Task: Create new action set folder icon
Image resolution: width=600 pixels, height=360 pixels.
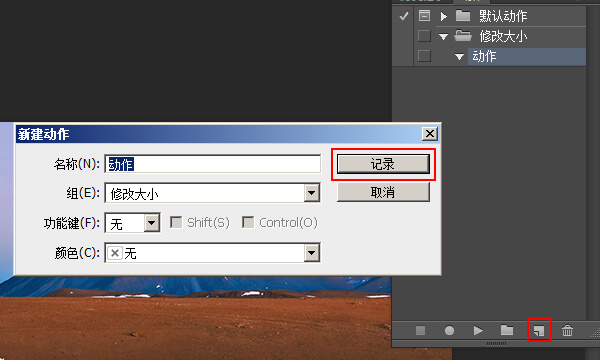Action: coord(507,330)
